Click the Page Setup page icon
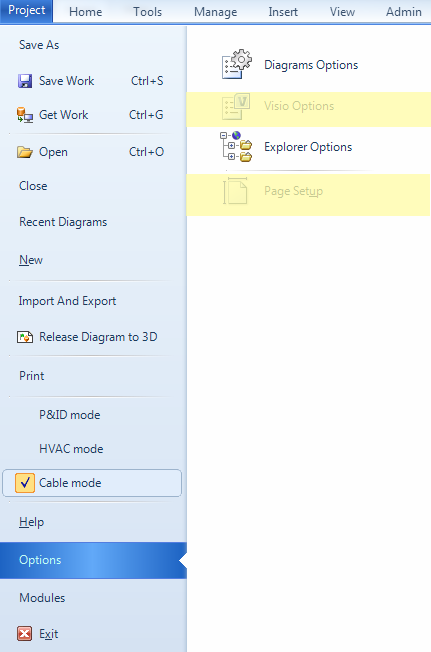 (x=235, y=191)
